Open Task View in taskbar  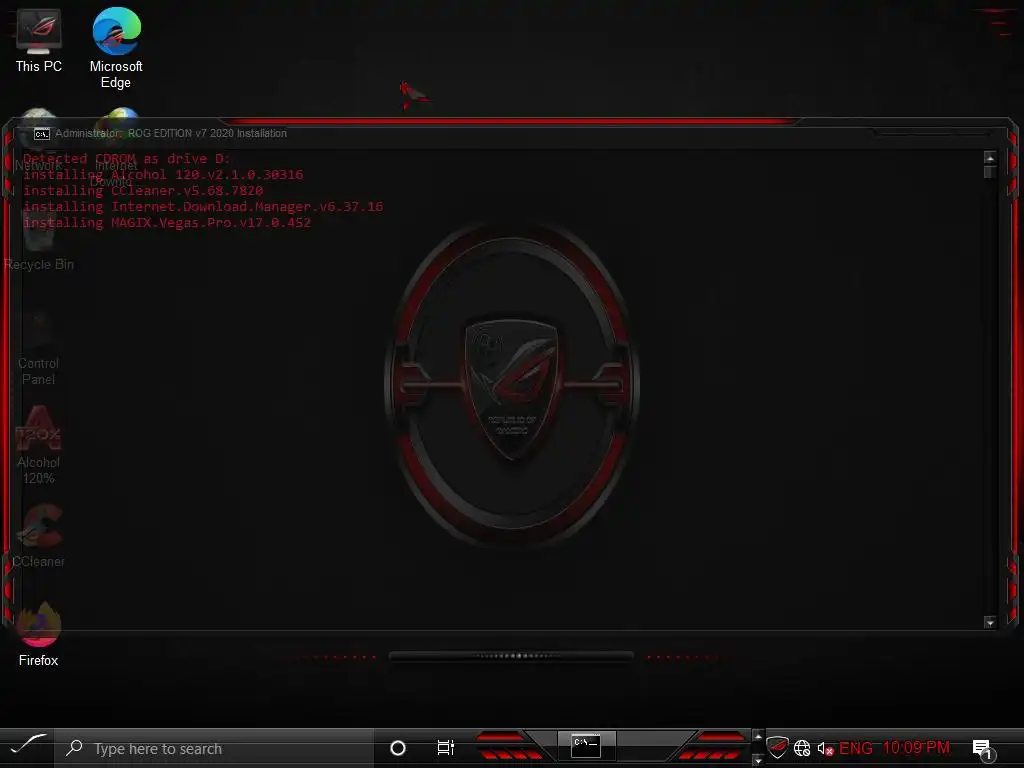(x=445, y=748)
